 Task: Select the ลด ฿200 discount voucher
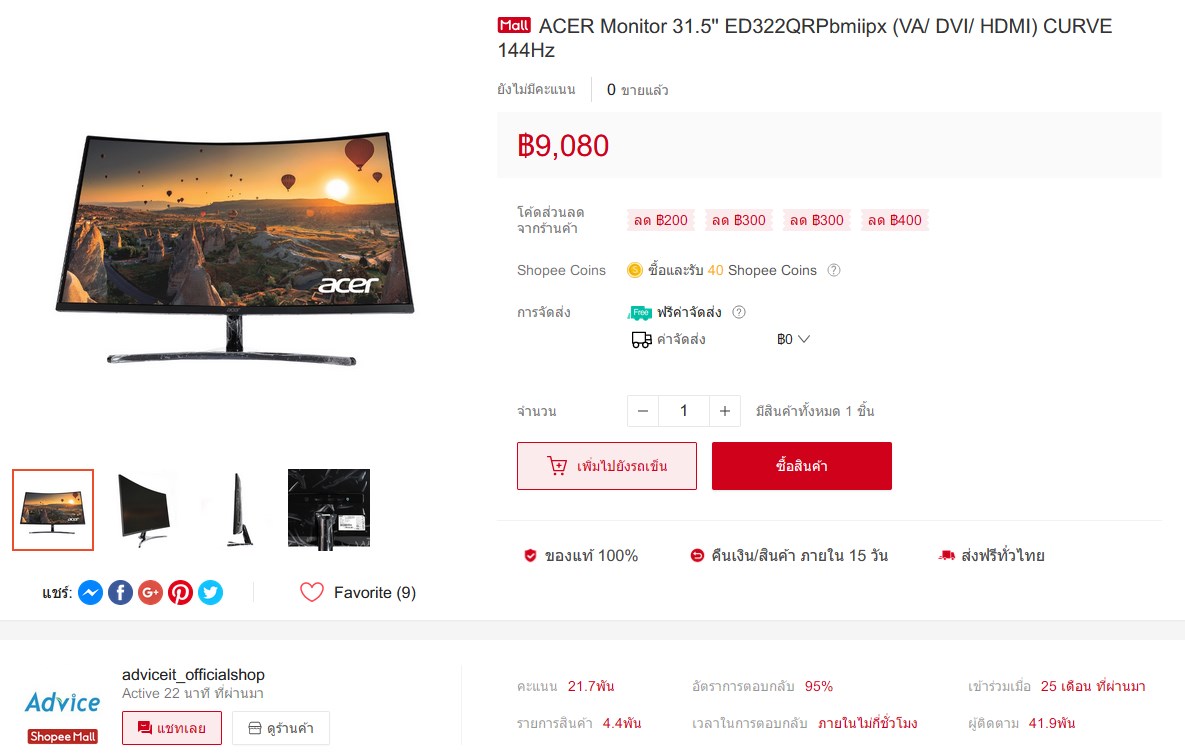(661, 220)
